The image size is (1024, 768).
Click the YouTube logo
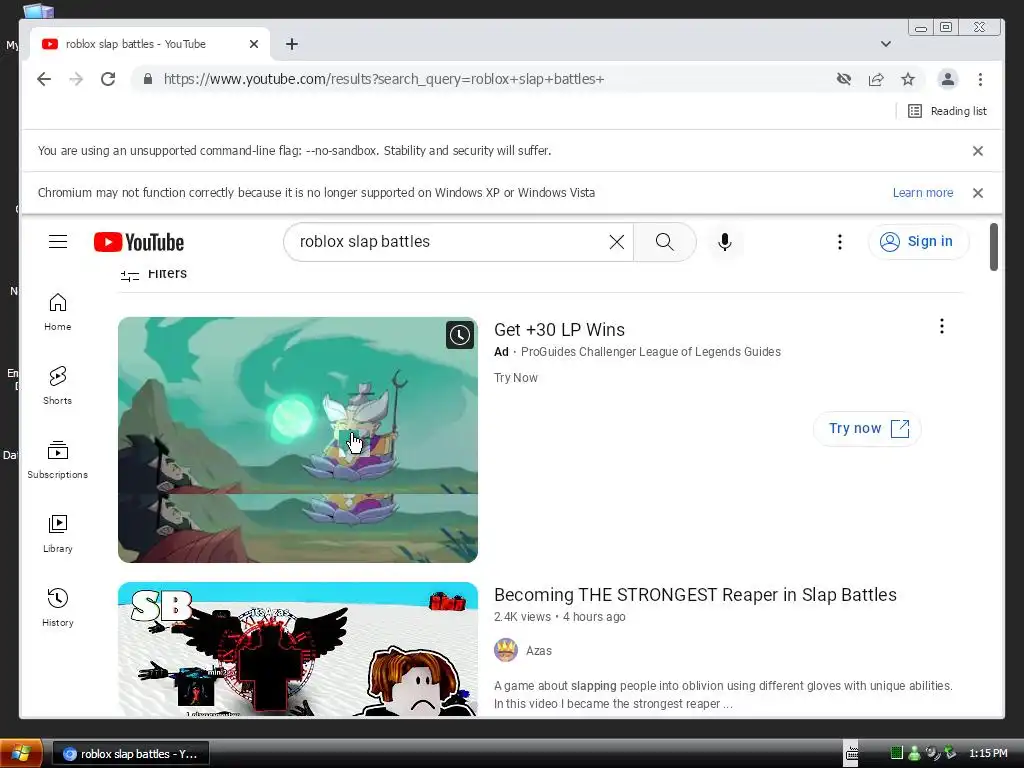pos(138,242)
